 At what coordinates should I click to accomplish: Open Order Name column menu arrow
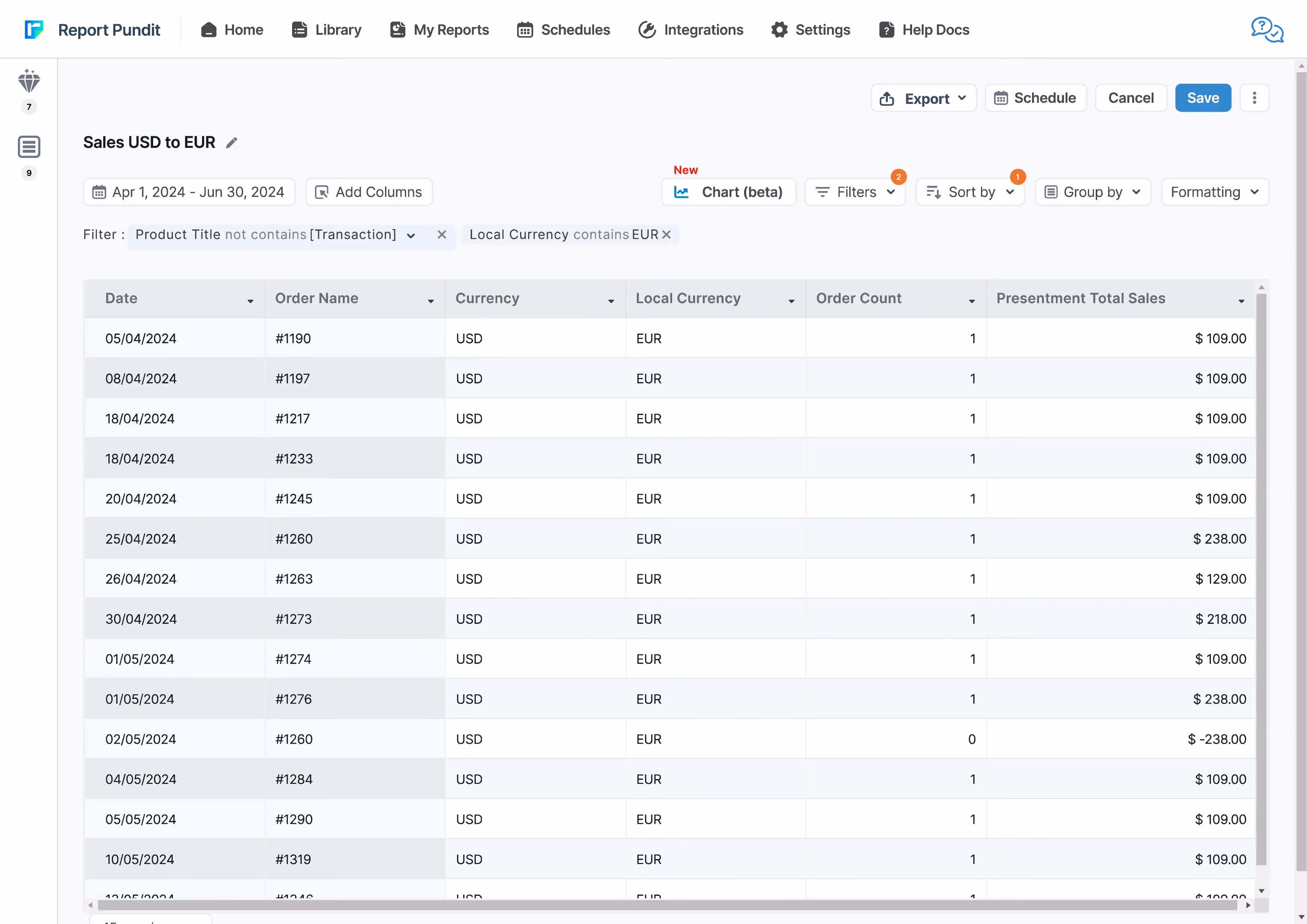(431, 301)
